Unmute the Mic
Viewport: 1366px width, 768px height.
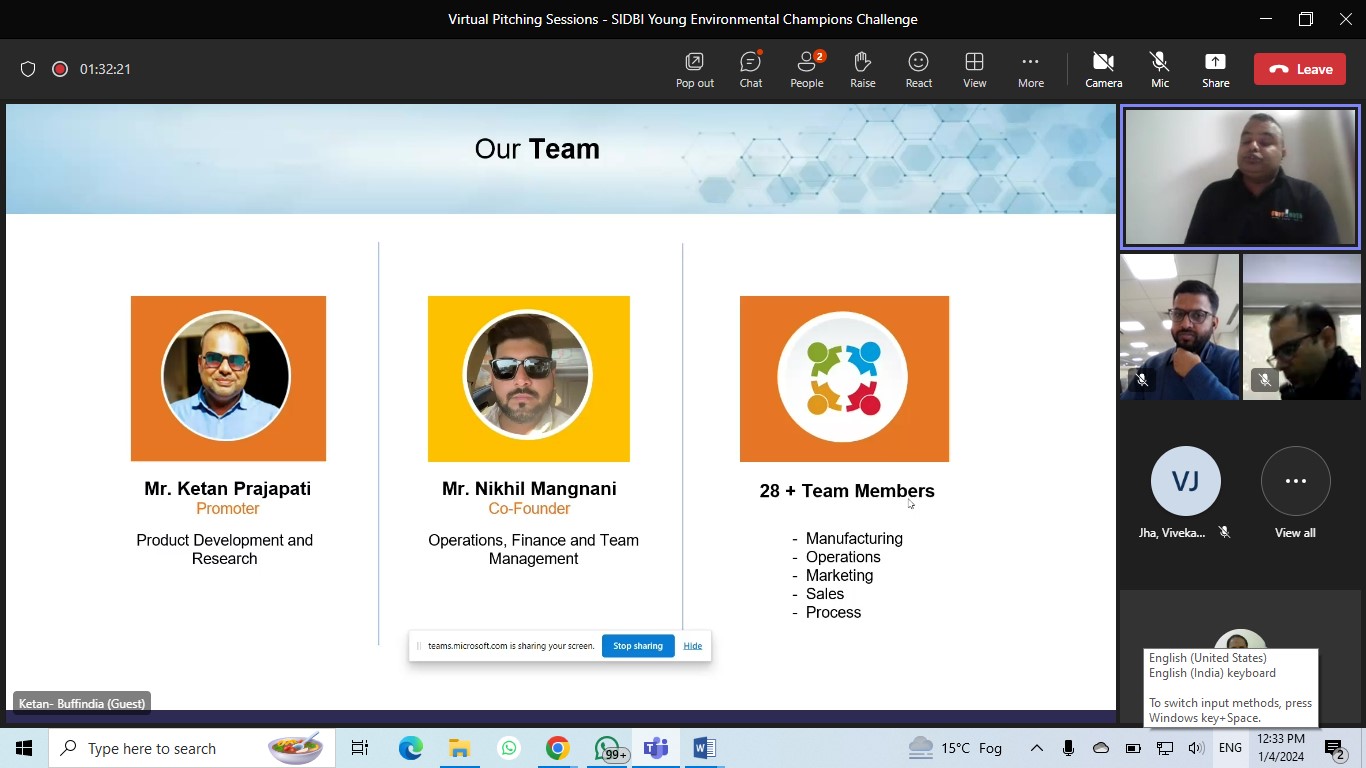tap(1159, 70)
